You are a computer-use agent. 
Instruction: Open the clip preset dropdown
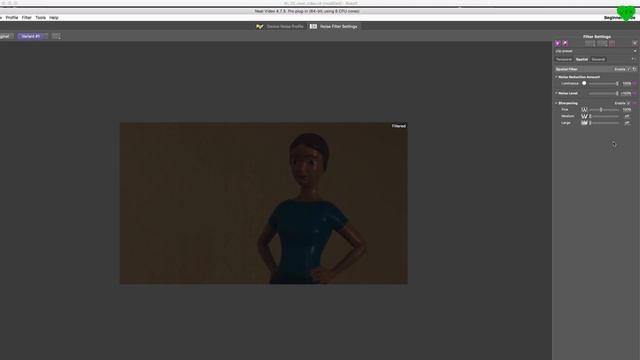point(596,51)
